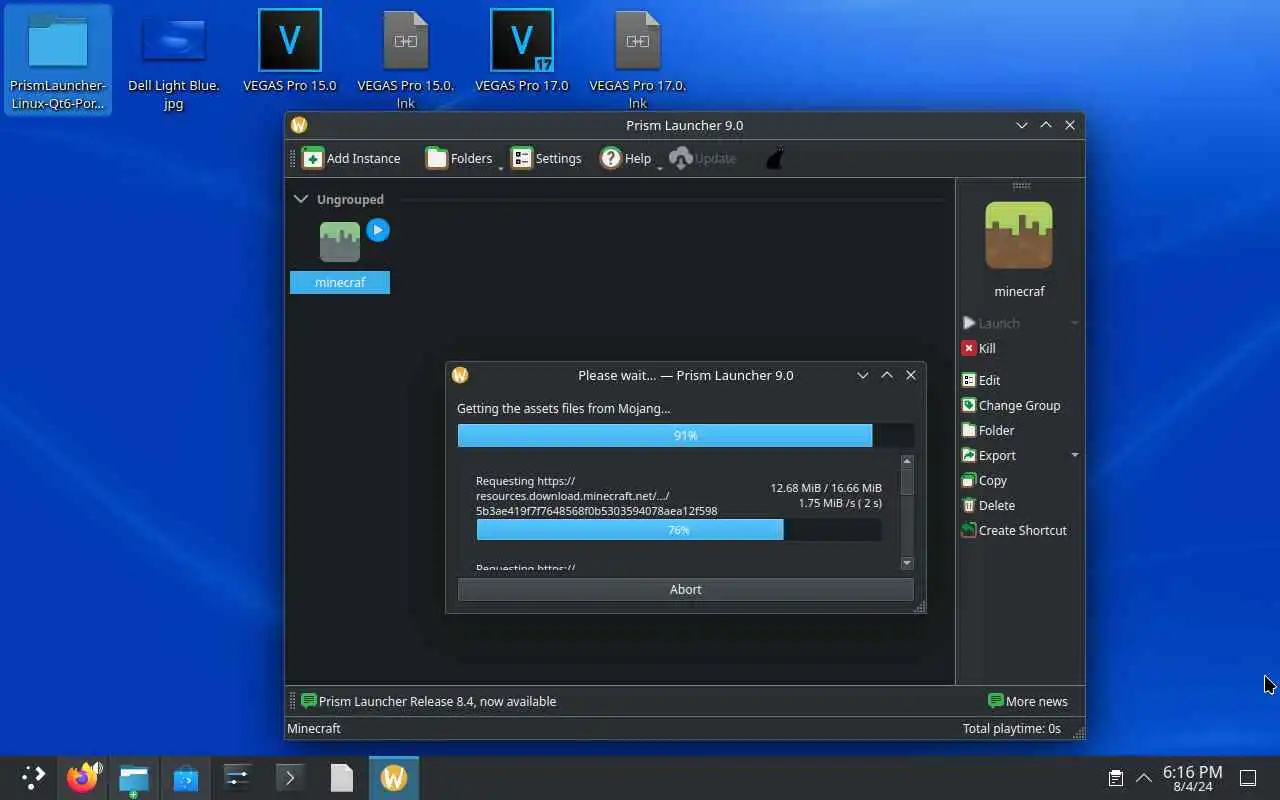Click 'Total playtime: 0s' in status bar
This screenshot has height=800, width=1280.
click(x=1011, y=728)
